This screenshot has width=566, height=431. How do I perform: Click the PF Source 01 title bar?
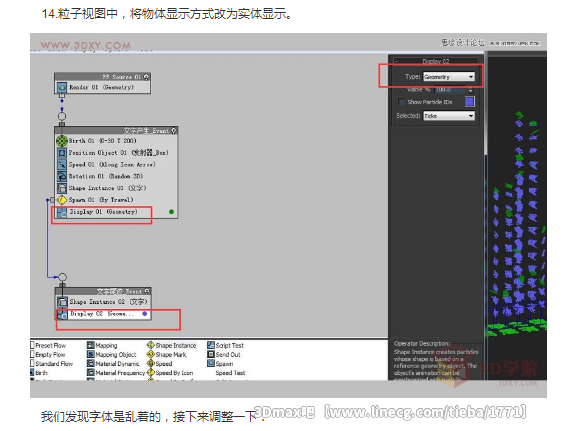coord(103,77)
